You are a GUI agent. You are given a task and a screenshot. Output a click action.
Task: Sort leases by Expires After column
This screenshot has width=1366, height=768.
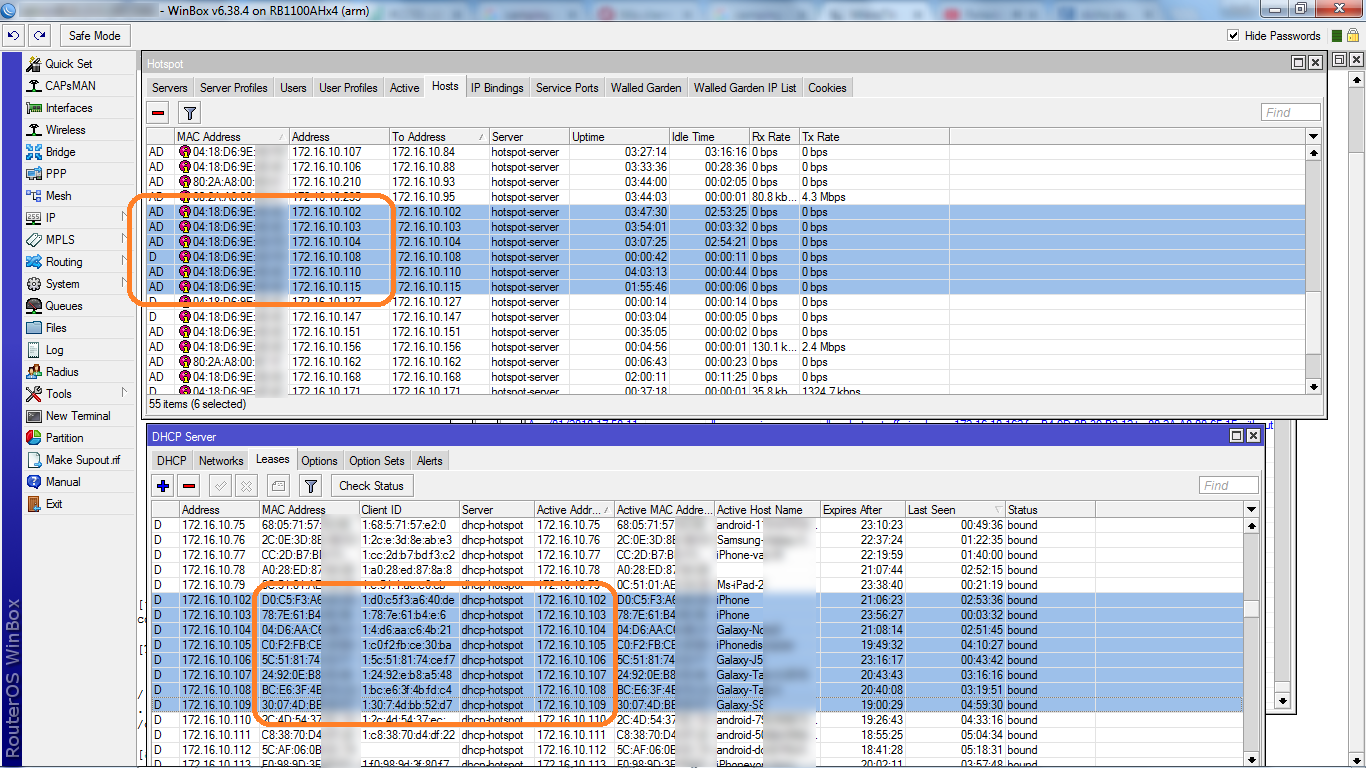(863, 510)
